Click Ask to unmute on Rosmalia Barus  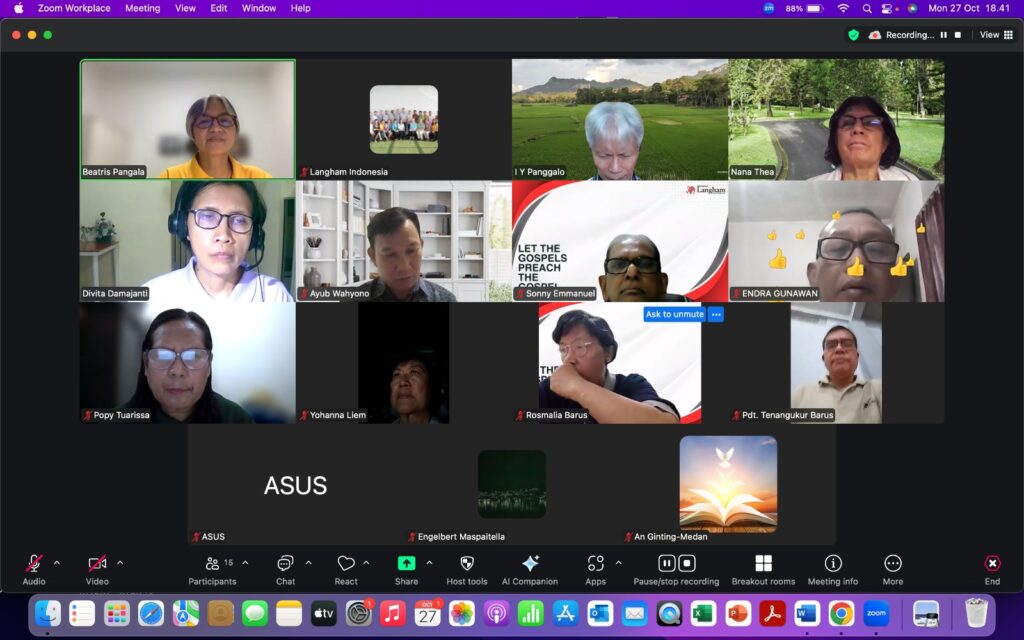pos(674,314)
